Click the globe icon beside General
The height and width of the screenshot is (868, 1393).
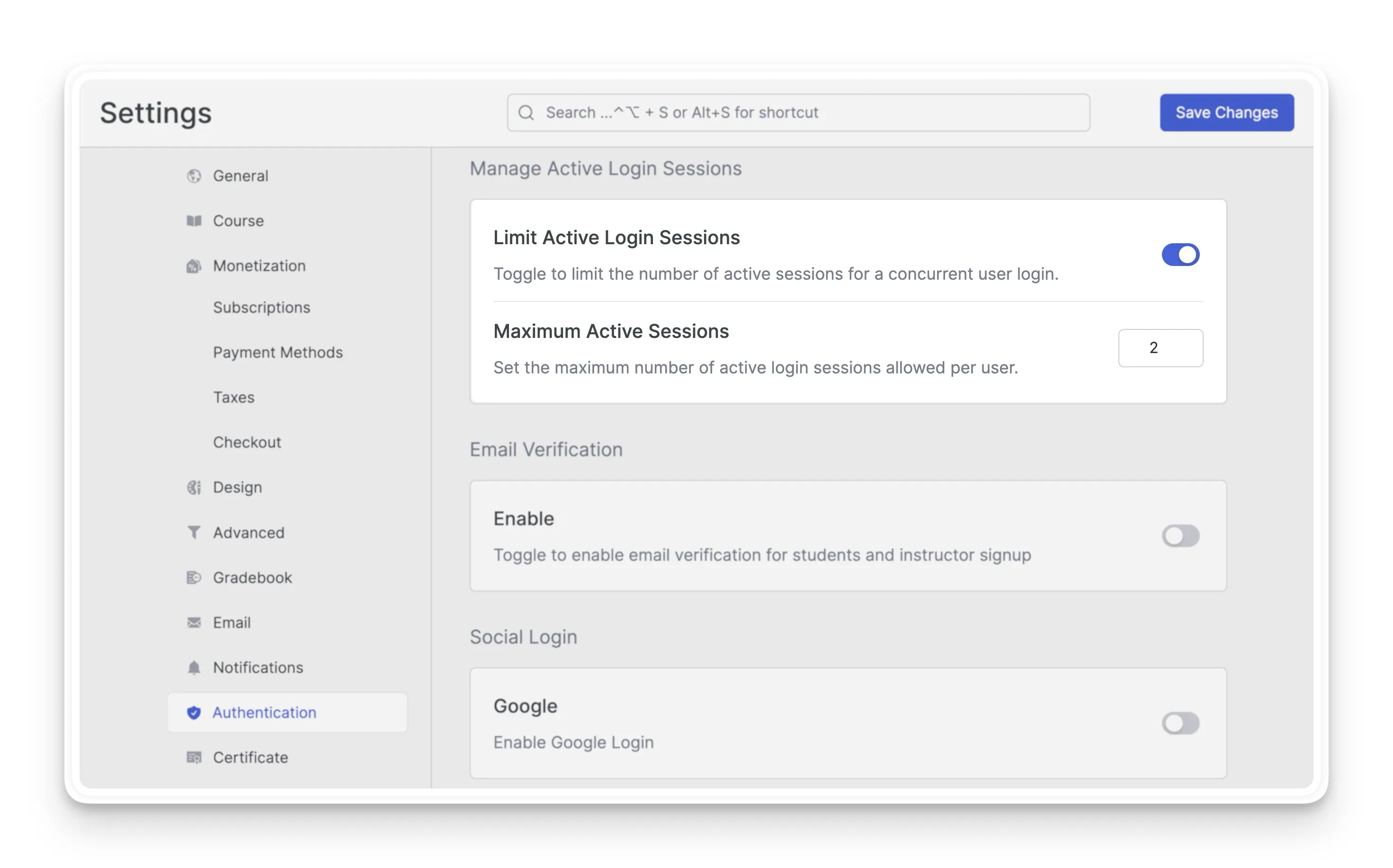point(194,176)
